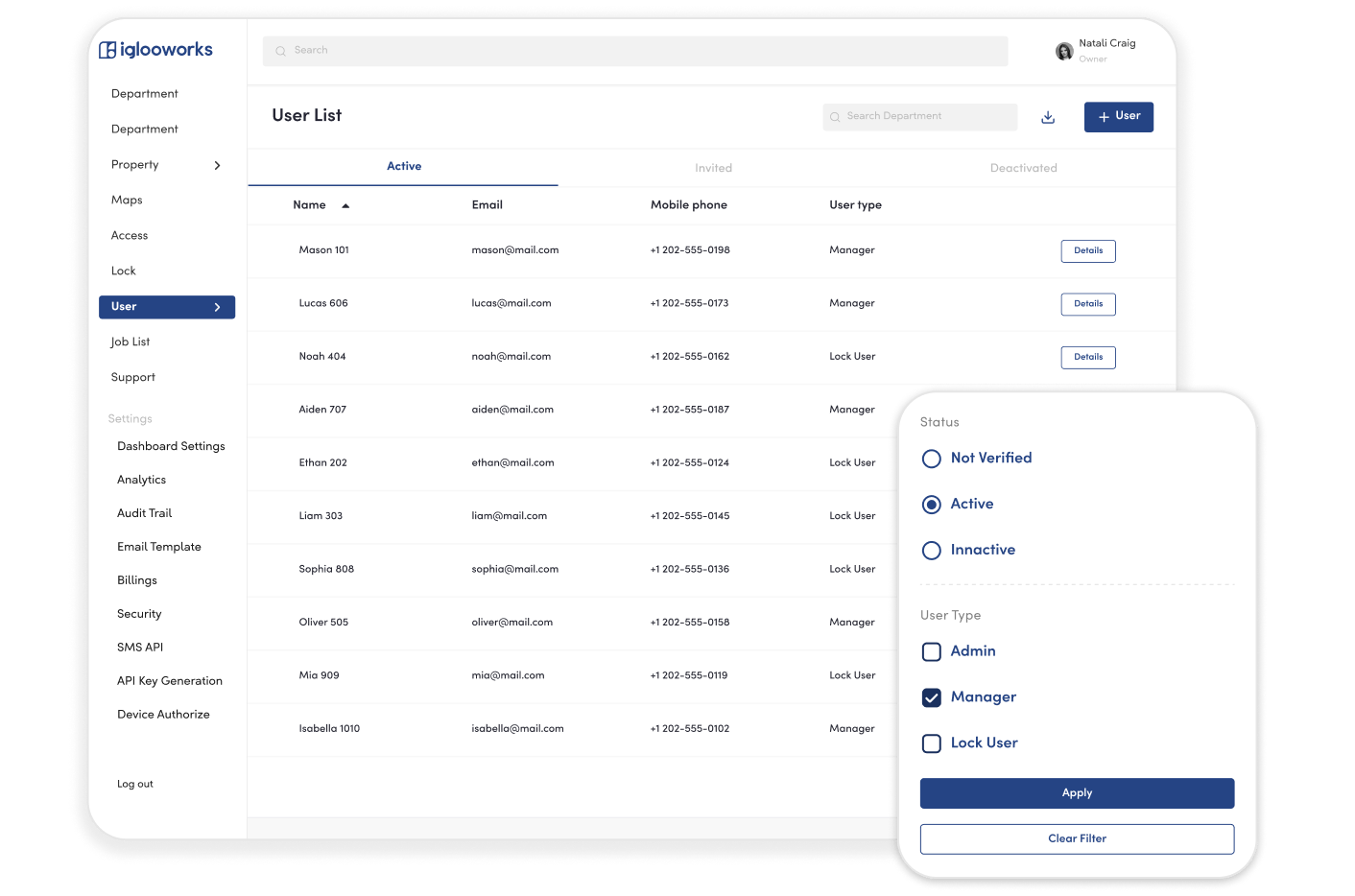The image size is (1355, 896).
Task: Click the igloworks logo
Action: click(155, 49)
